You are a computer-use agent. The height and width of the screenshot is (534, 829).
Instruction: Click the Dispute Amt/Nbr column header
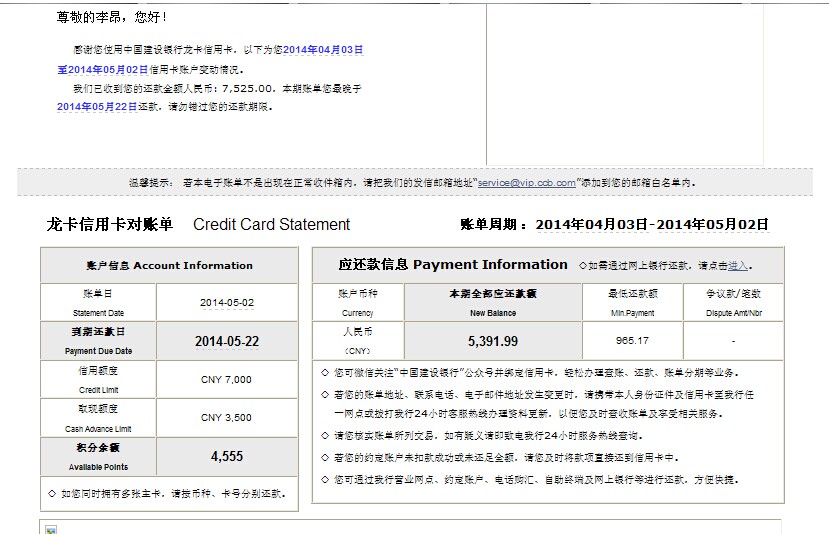point(733,302)
